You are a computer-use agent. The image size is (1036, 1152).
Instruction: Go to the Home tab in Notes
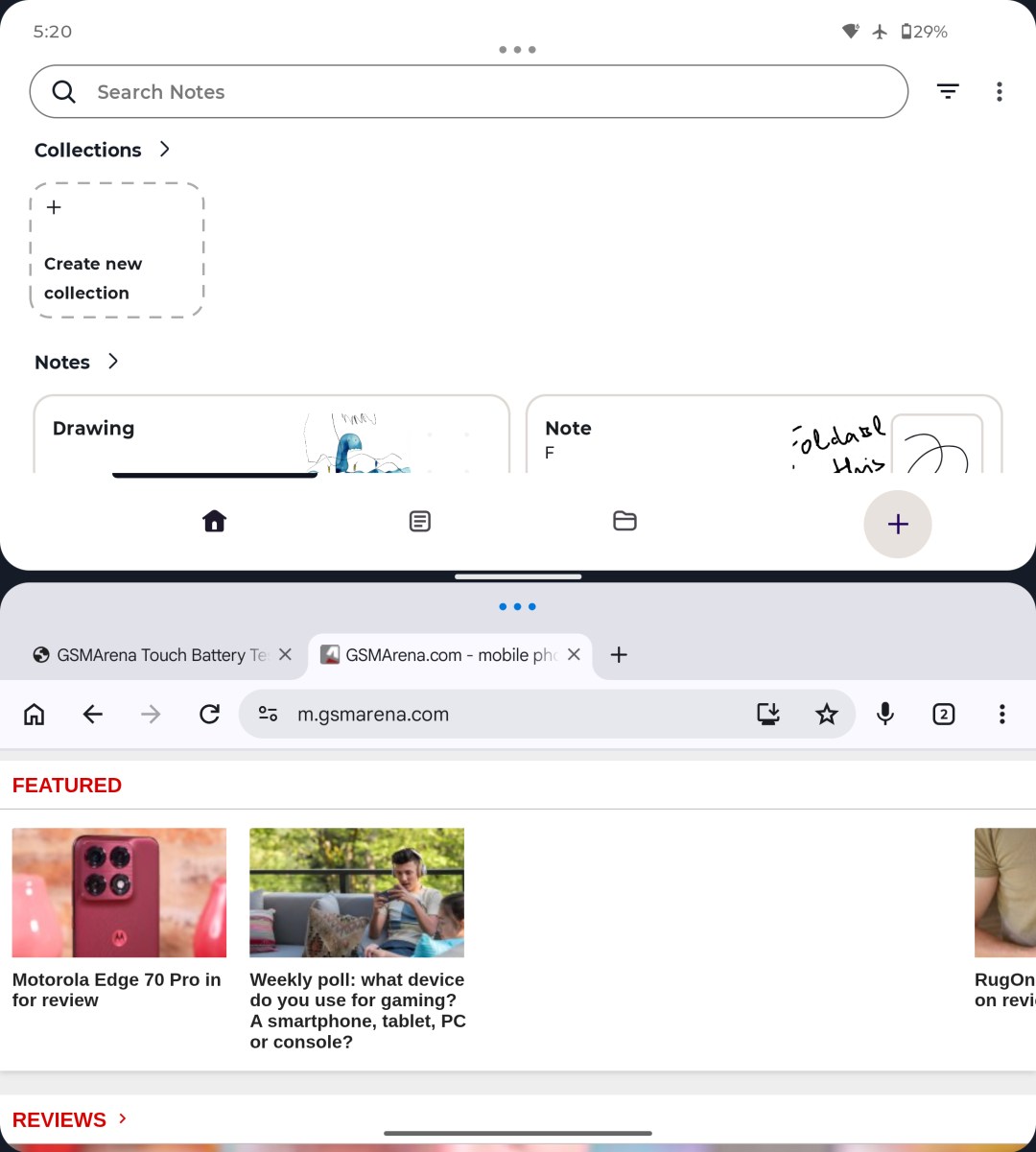(214, 521)
